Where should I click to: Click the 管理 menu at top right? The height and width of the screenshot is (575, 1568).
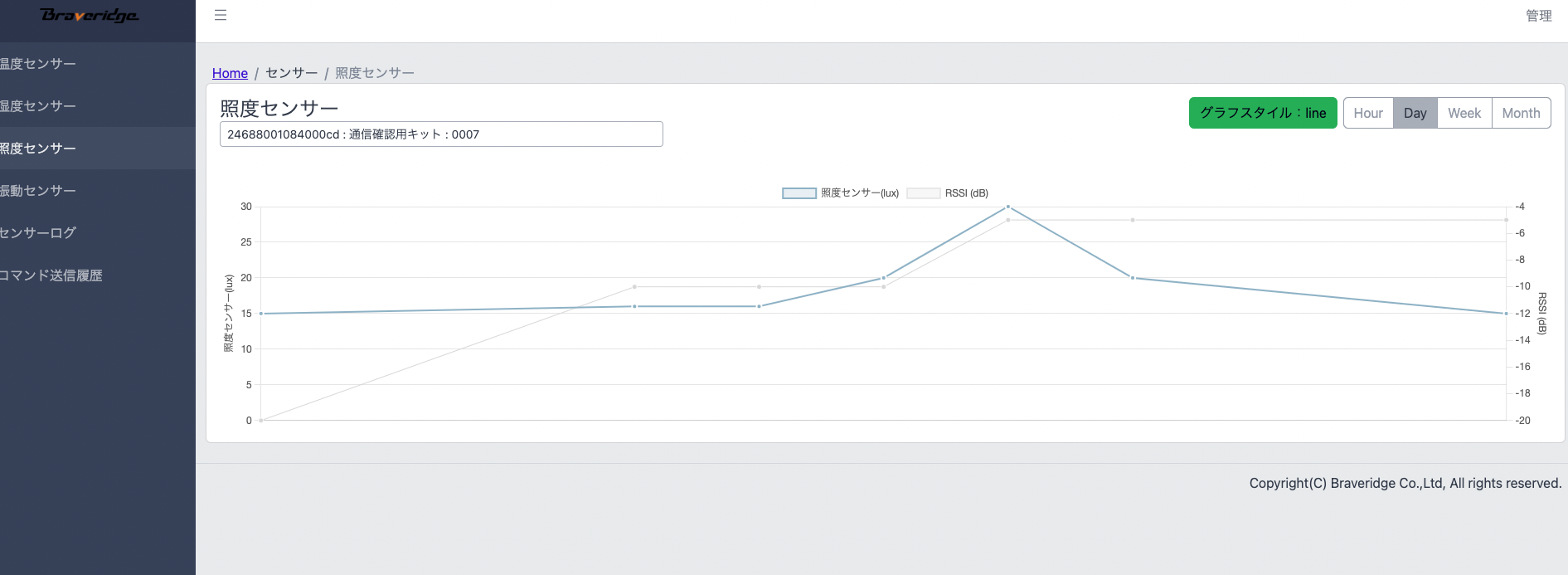coord(1539,16)
